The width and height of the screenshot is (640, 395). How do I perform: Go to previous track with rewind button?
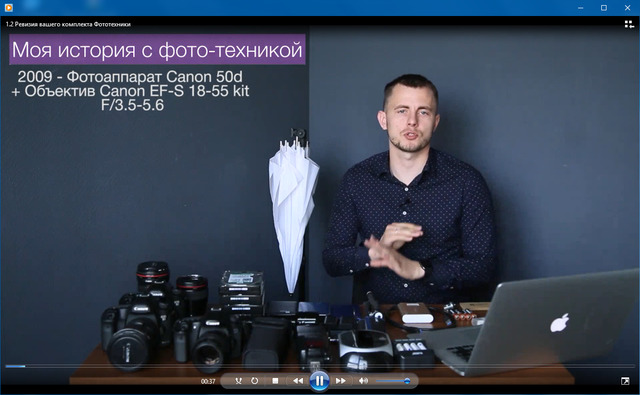(298, 381)
